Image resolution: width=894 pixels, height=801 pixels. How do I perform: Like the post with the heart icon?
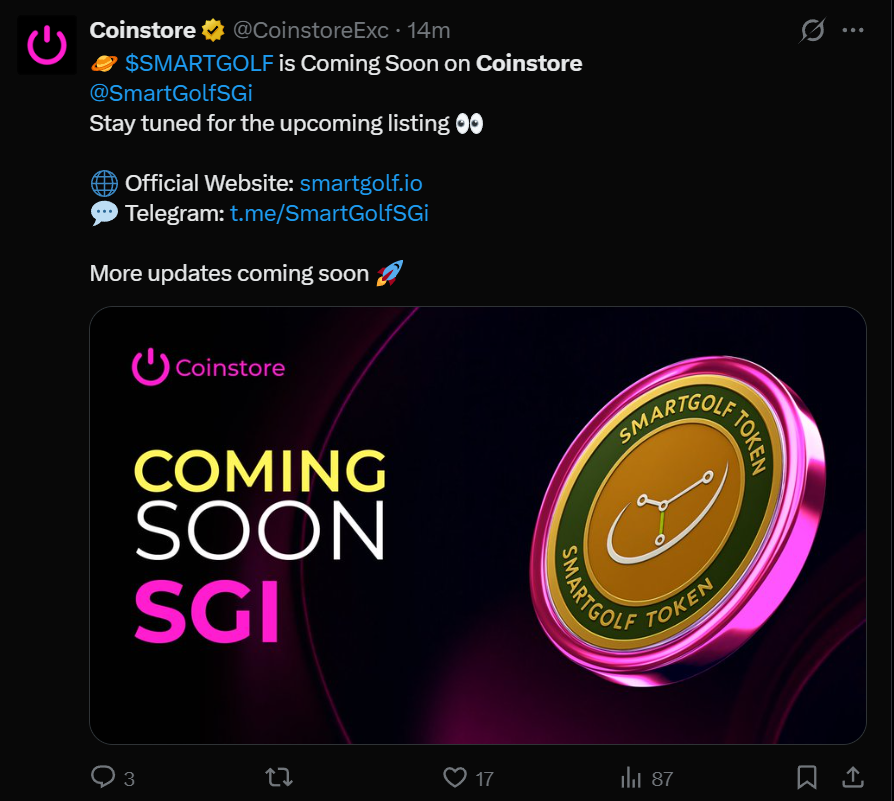[455, 777]
